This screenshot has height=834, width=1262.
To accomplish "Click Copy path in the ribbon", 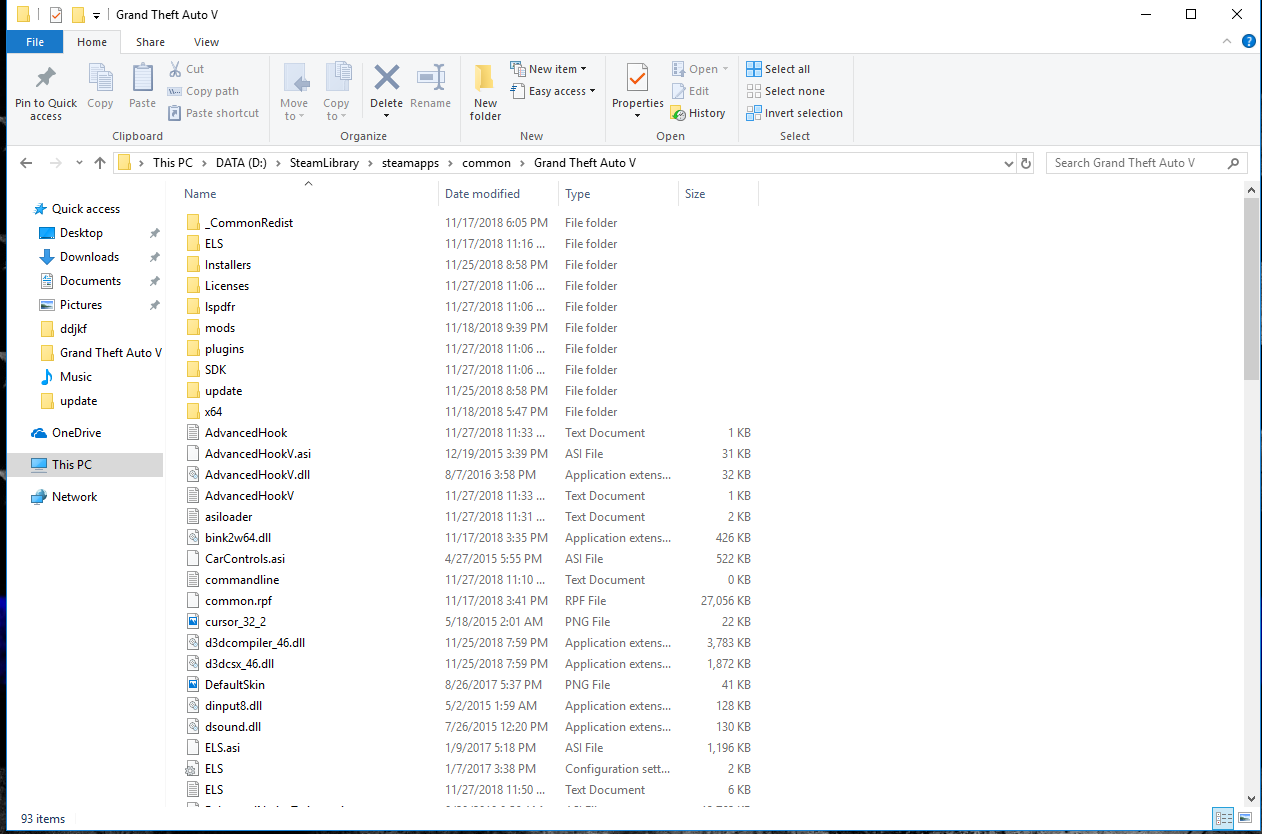I will pyautogui.click(x=203, y=91).
